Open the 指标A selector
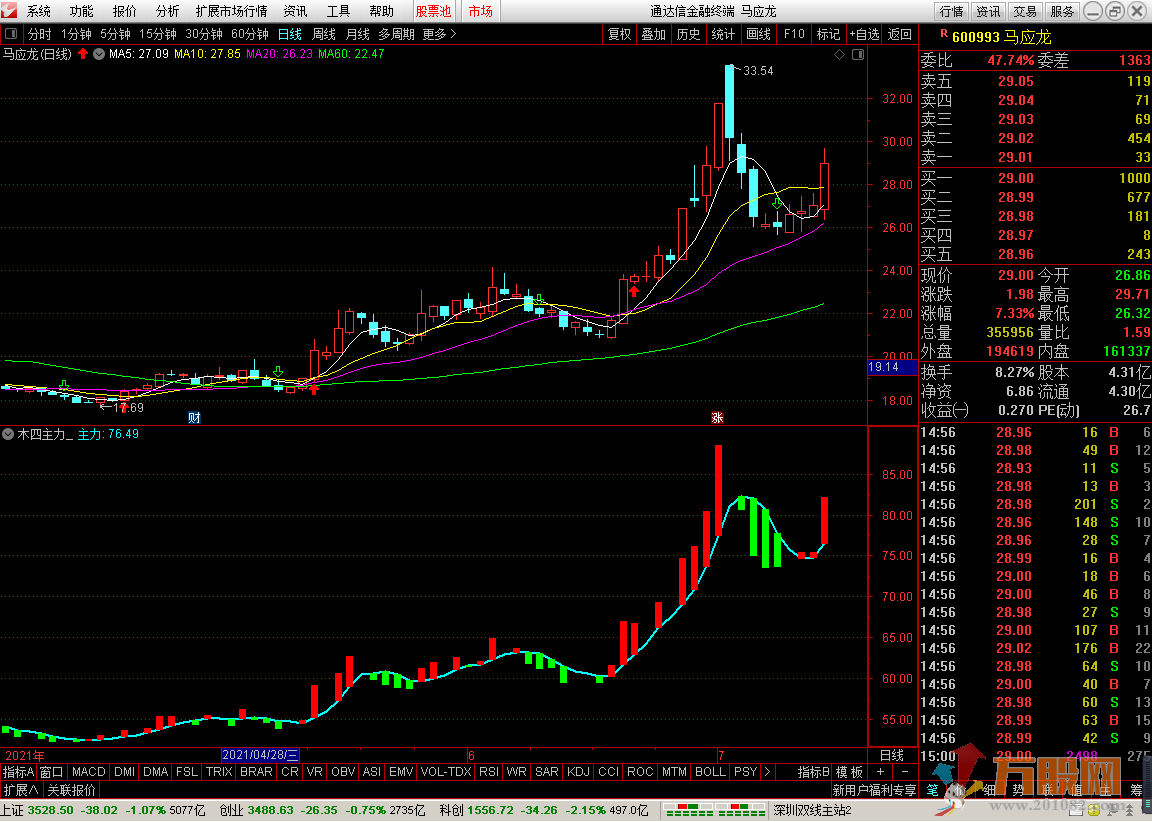Viewport: 1152px width, 822px height. 18,771
